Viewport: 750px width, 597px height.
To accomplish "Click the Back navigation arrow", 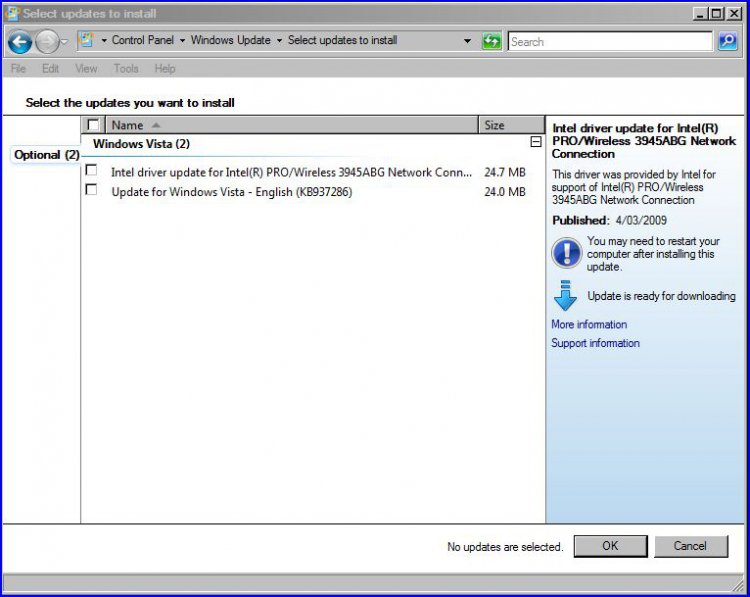I will 20,42.
